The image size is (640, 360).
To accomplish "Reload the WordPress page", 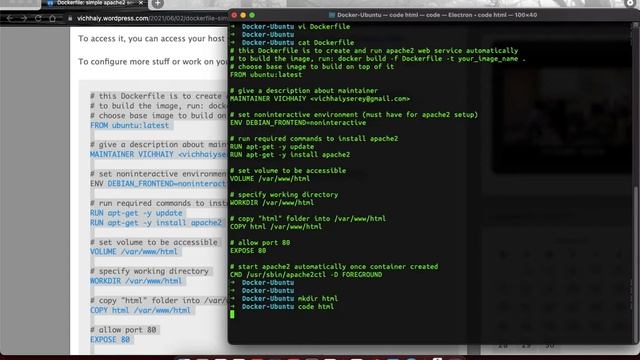I will pyautogui.click(x=38, y=18).
